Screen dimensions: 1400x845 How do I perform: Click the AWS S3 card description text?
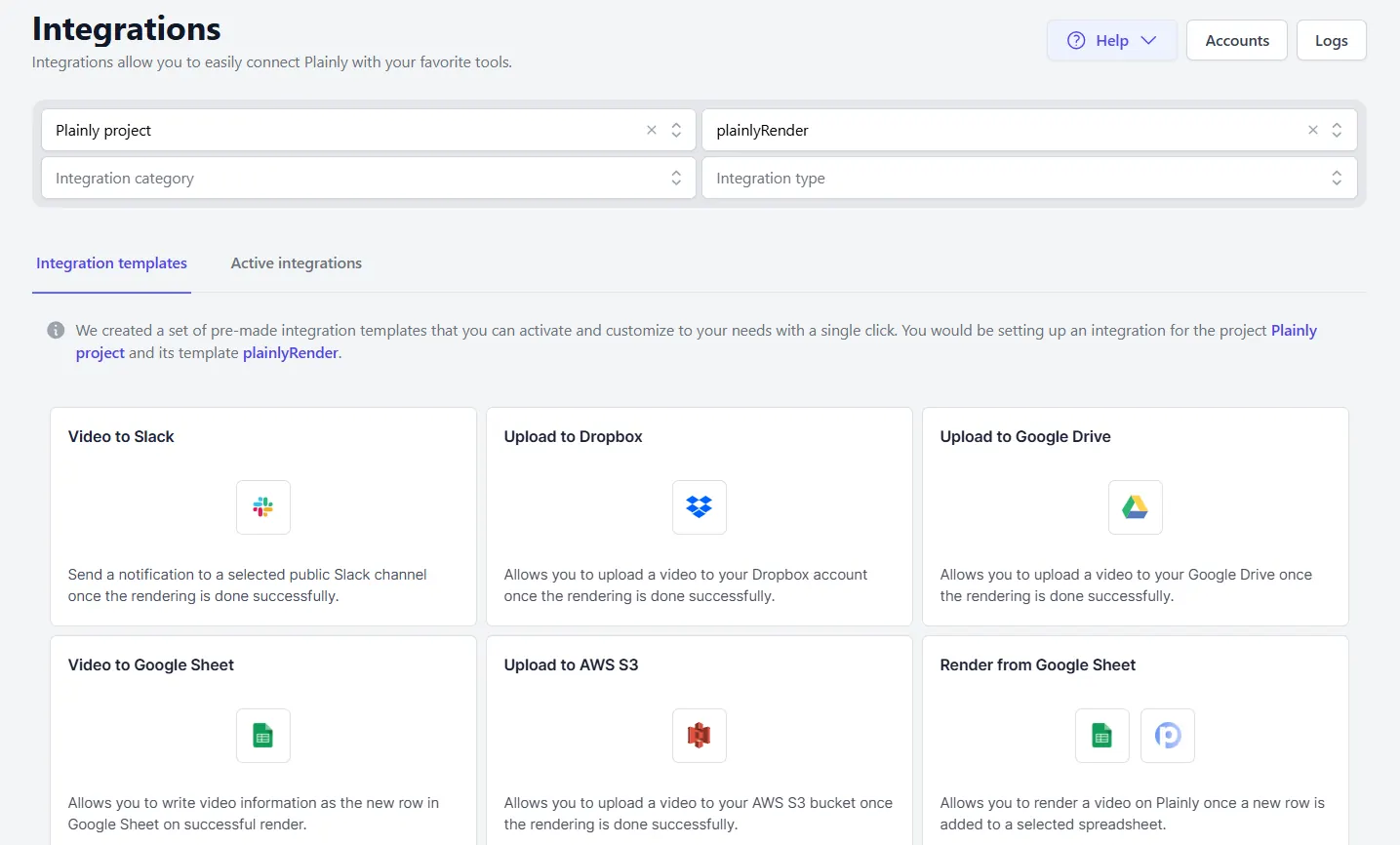click(x=699, y=814)
